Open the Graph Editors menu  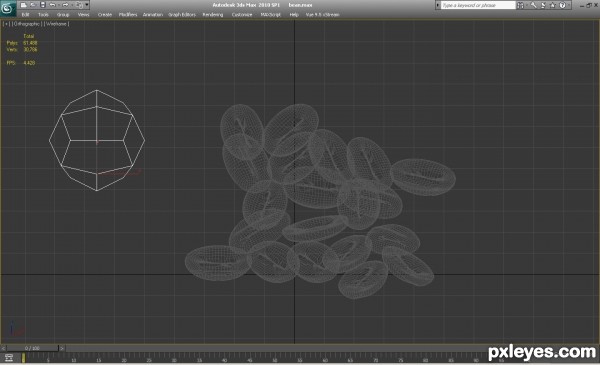(182, 15)
